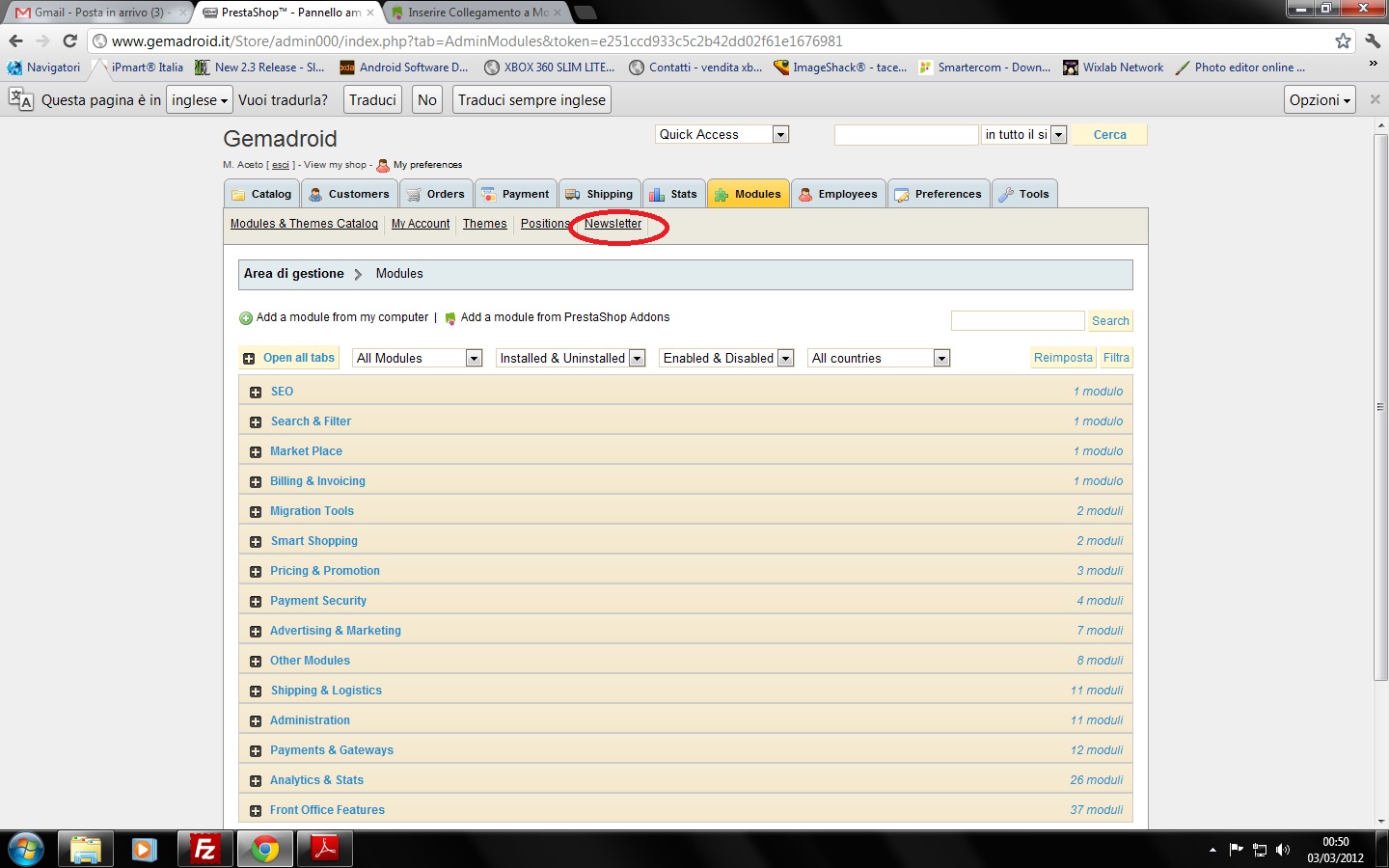Open Quick Access dropdown

(722, 135)
